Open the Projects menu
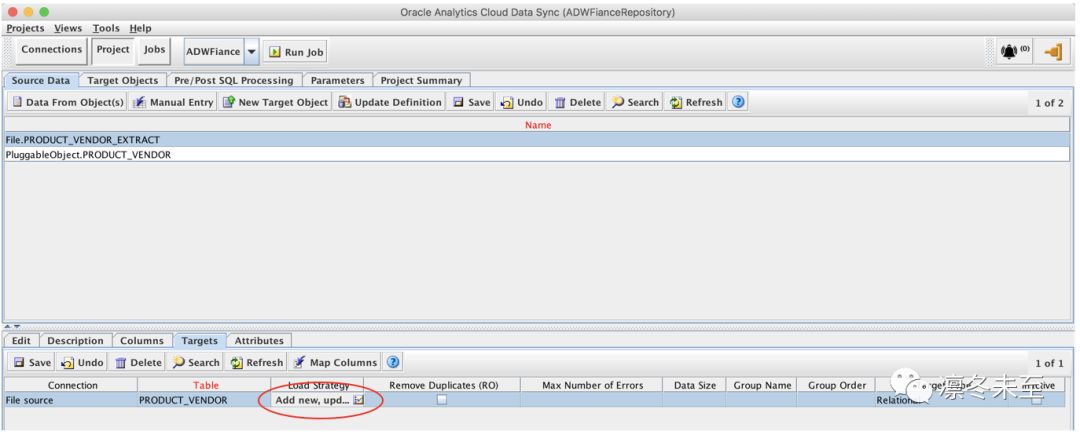This screenshot has width=1080, height=435. pyautogui.click(x=25, y=28)
